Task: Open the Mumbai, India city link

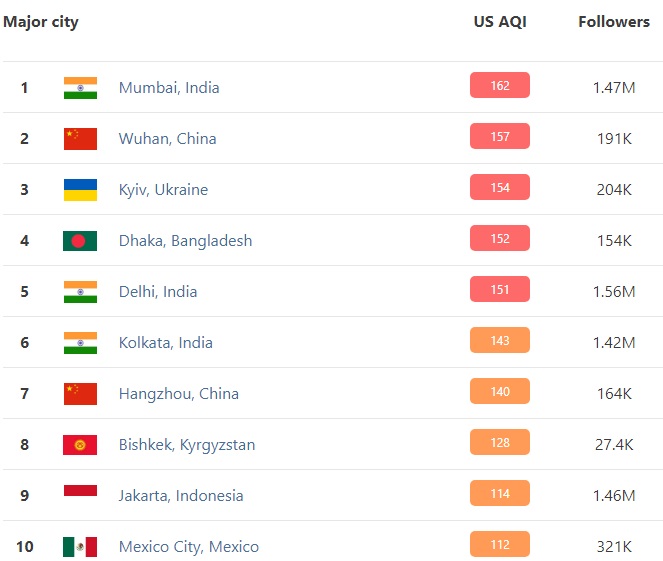Action: (169, 88)
